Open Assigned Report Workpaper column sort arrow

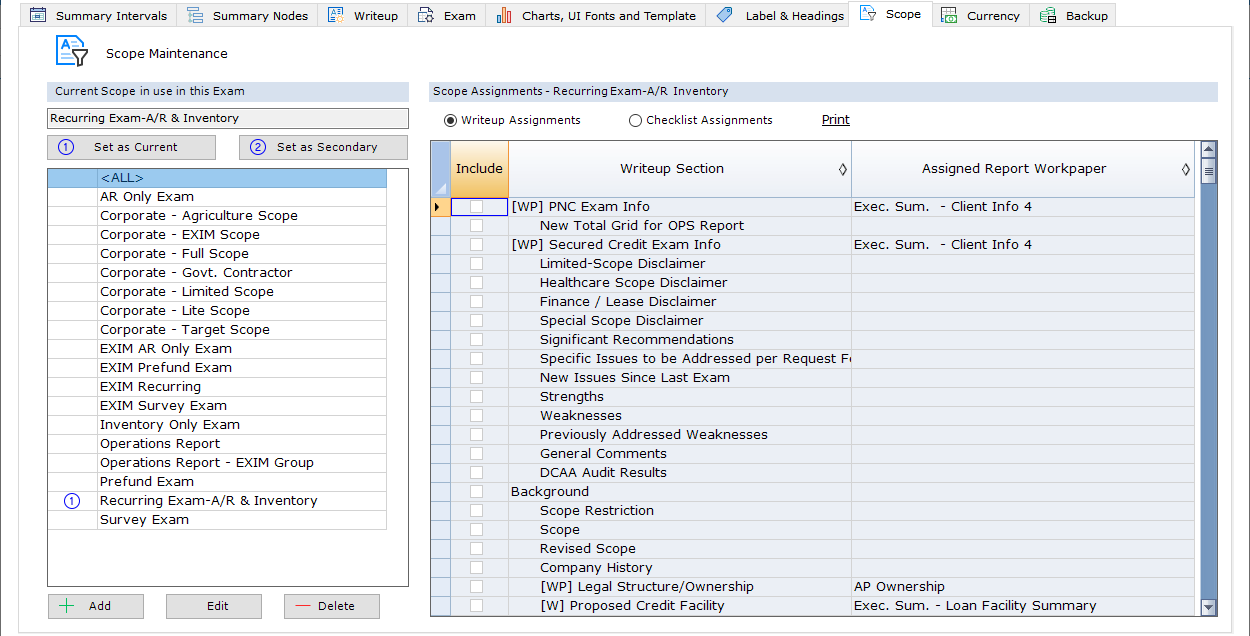pyautogui.click(x=1185, y=169)
